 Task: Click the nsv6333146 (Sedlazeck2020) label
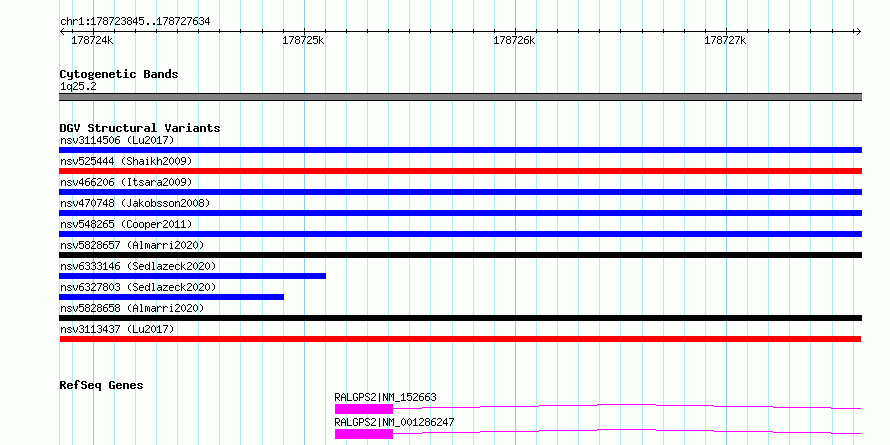[x=138, y=266]
